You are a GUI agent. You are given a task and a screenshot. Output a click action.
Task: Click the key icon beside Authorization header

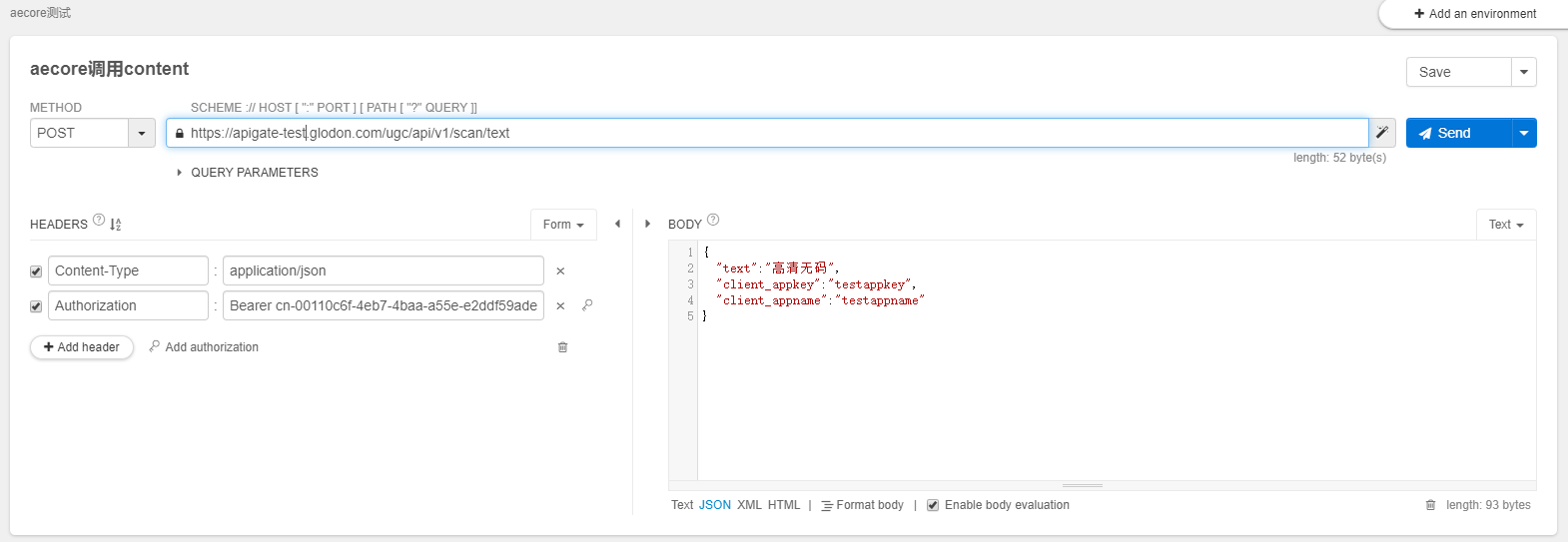tap(587, 305)
